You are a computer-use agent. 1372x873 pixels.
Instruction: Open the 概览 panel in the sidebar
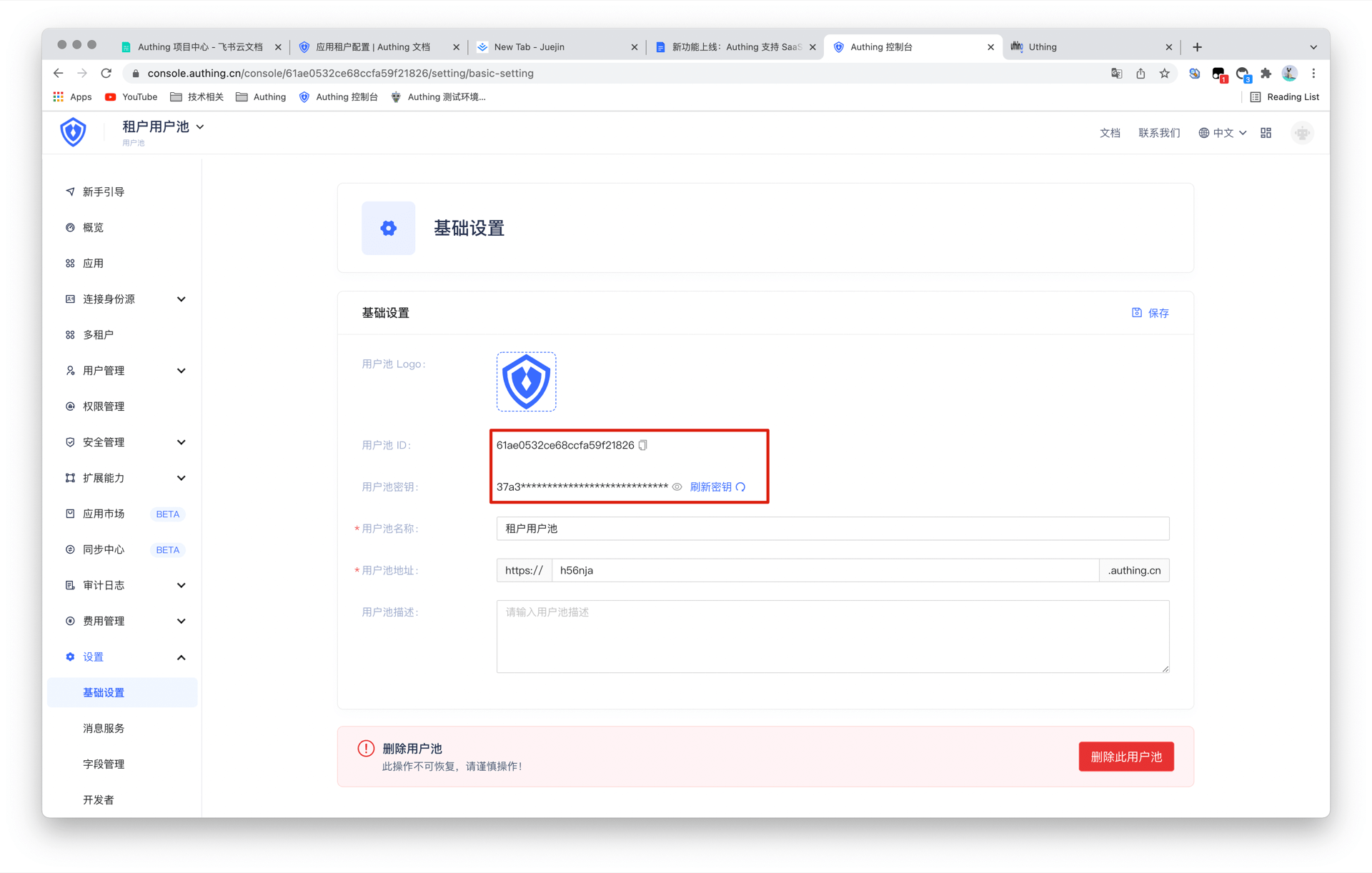tap(93, 227)
